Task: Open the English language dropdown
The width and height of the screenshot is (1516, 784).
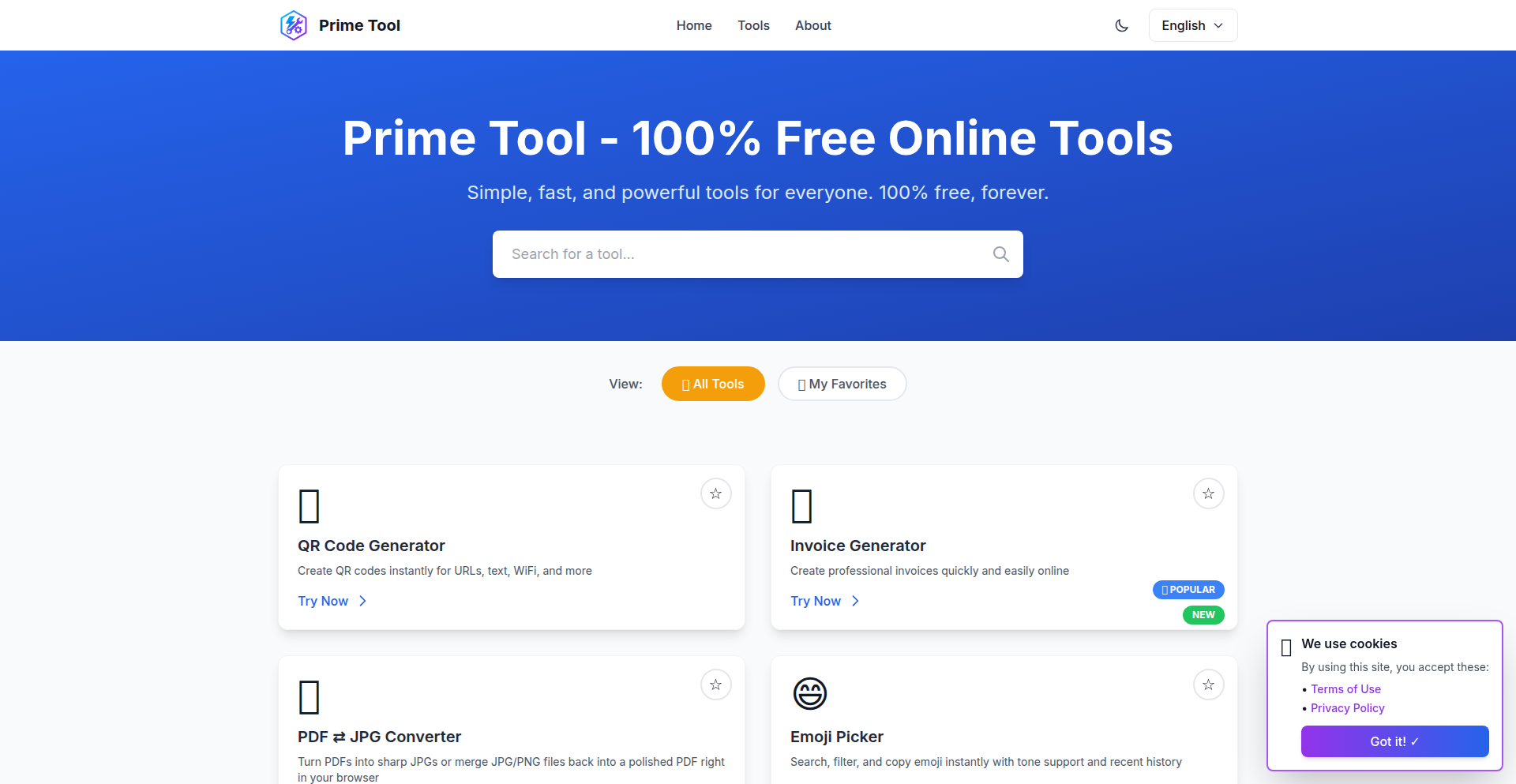Action: point(1192,24)
